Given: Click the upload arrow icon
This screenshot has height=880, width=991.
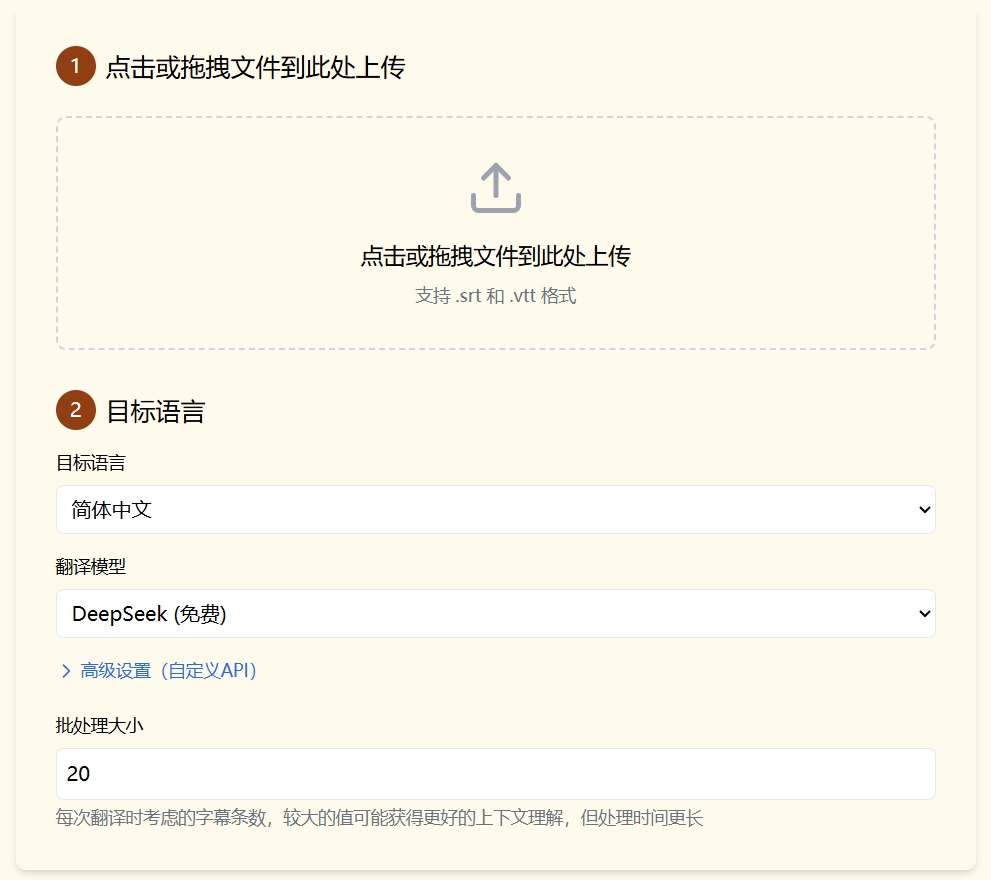Looking at the screenshot, I should (496, 188).
